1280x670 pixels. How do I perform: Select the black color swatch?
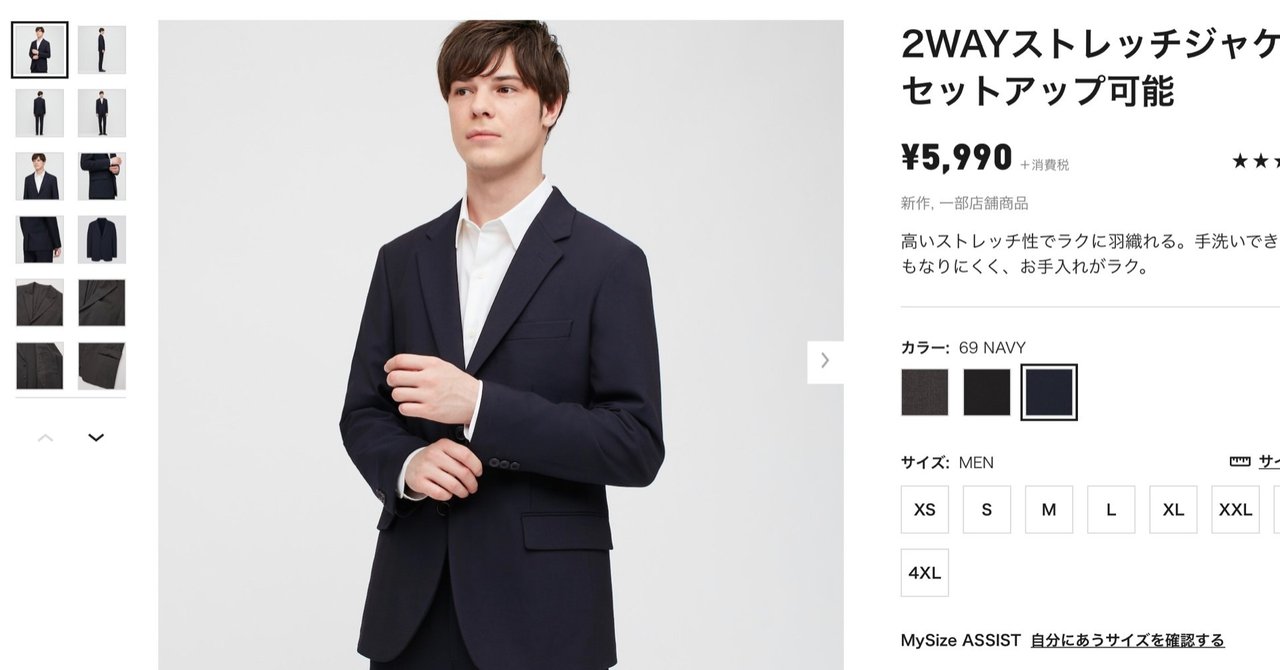(987, 392)
